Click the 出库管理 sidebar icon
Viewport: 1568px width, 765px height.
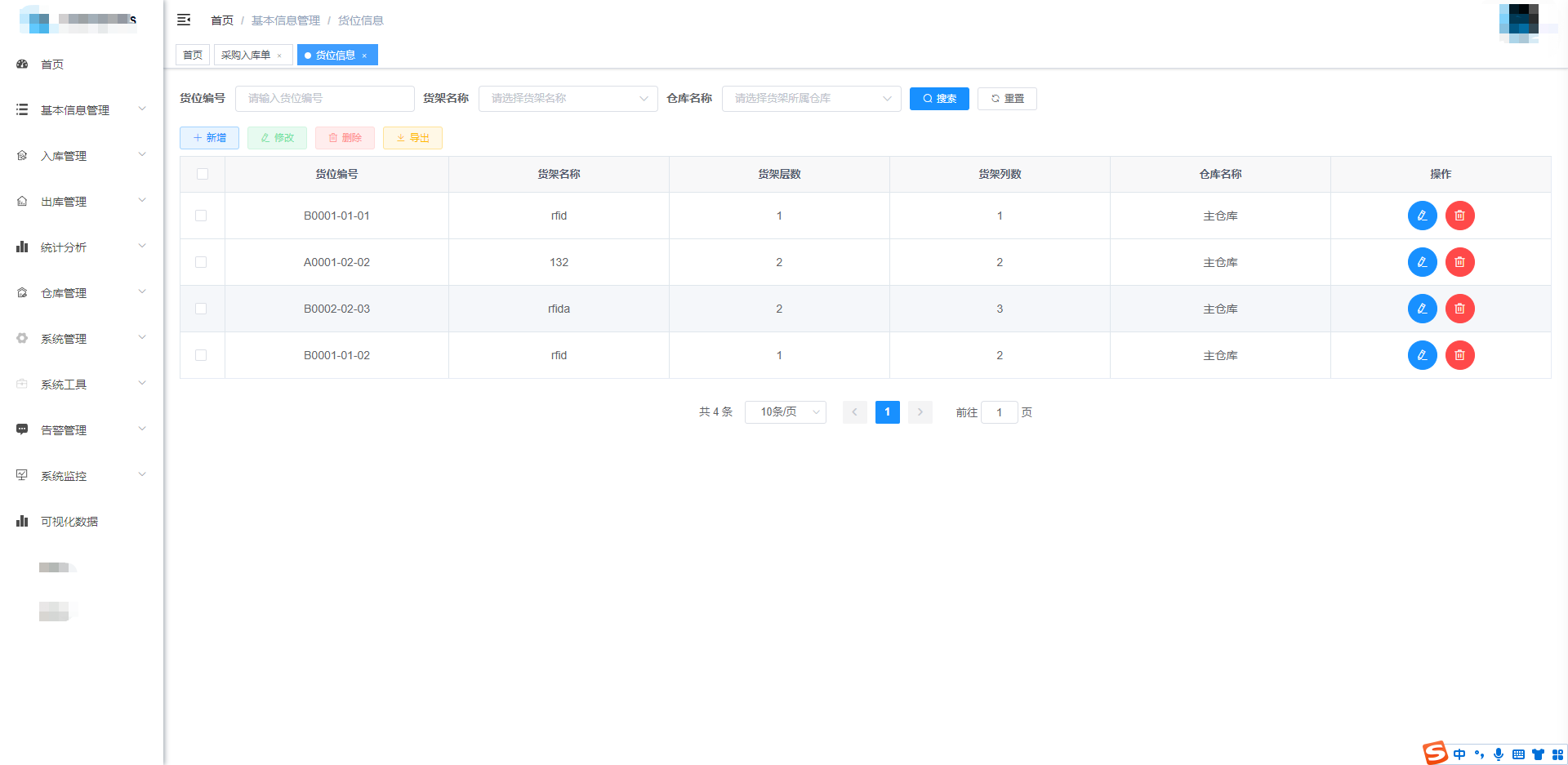click(22, 201)
